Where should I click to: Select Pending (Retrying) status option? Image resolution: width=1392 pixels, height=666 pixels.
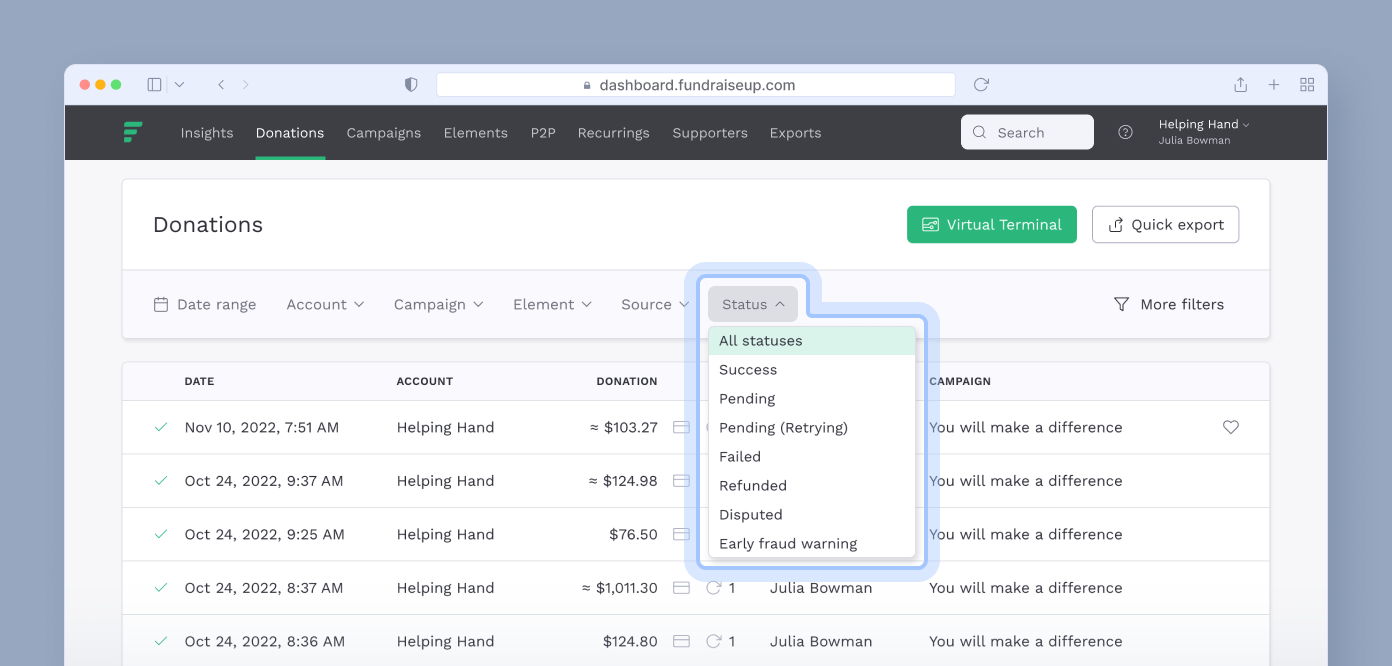812,428
